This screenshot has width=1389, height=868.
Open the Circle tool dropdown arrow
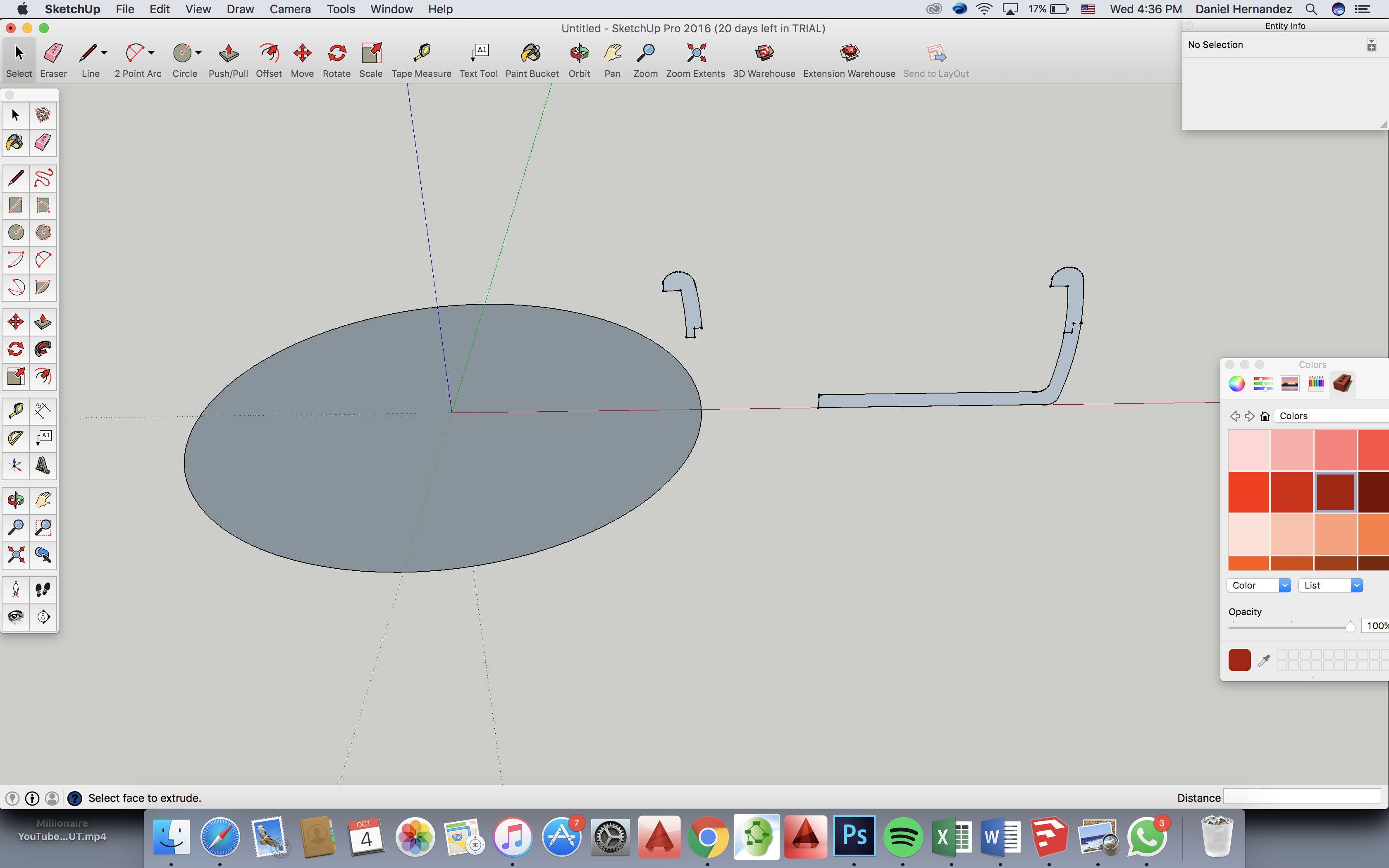point(198,53)
